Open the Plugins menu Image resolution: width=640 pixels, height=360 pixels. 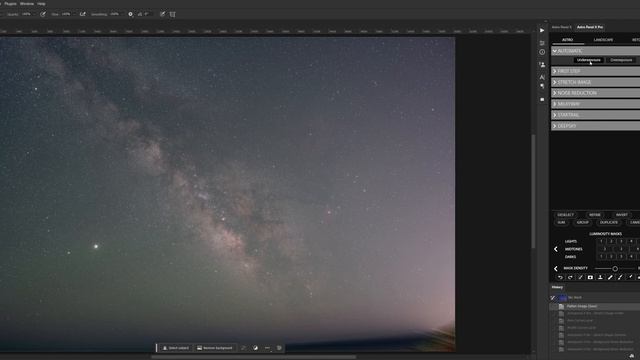tap(10, 4)
